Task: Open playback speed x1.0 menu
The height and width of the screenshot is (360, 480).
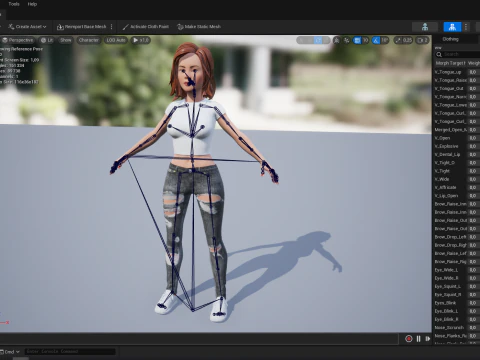Action: click(141, 40)
